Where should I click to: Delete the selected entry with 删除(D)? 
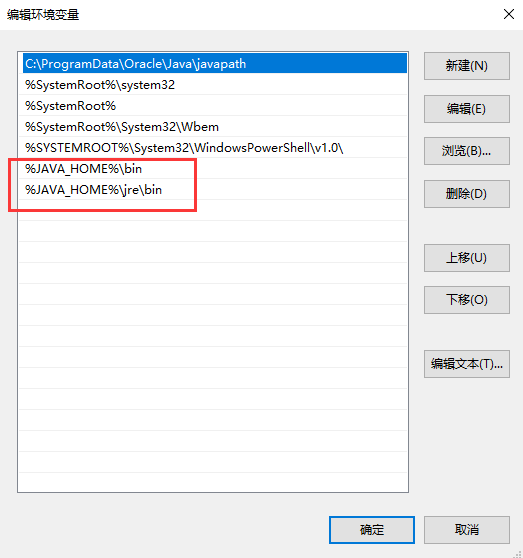coord(466,194)
